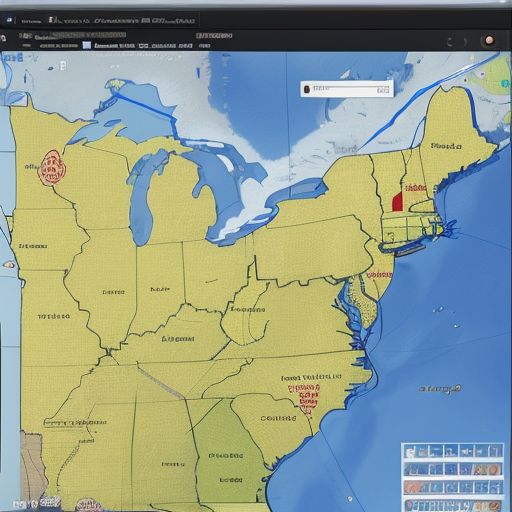The image size is (512, 512).
Task: Click the small icon at the far left of the tab strip
Action: tap(9, 20)
